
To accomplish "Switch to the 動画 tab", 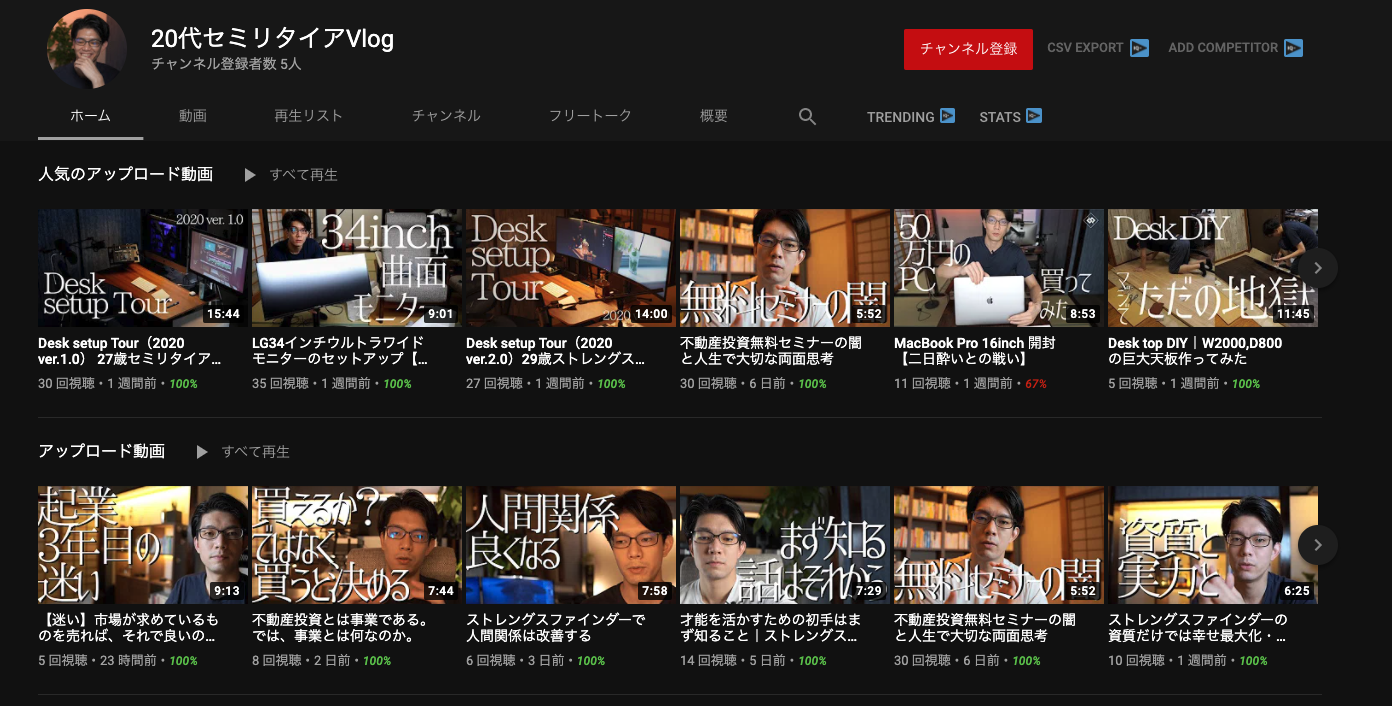I will 193,116.
